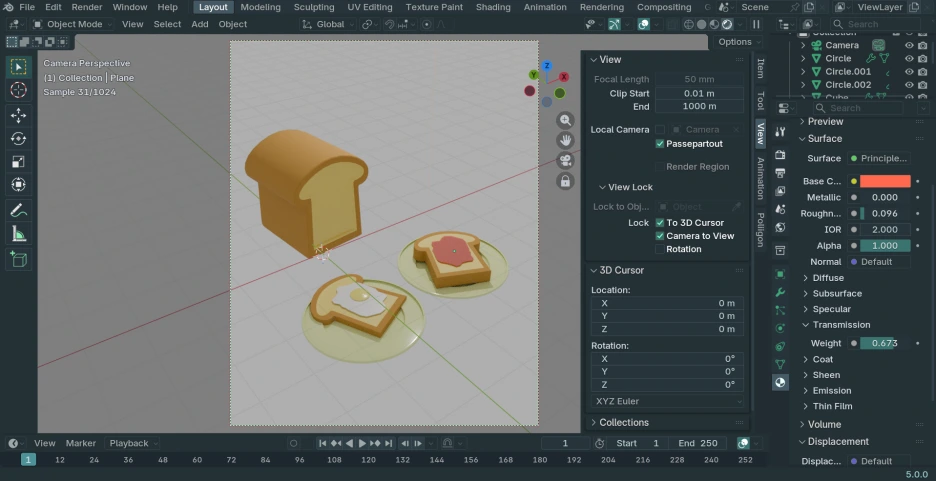Screen dimensions: 936x481
Task: Open the View Layer properties tab icon
Action: pyautogui.click(x=780, y=191)
